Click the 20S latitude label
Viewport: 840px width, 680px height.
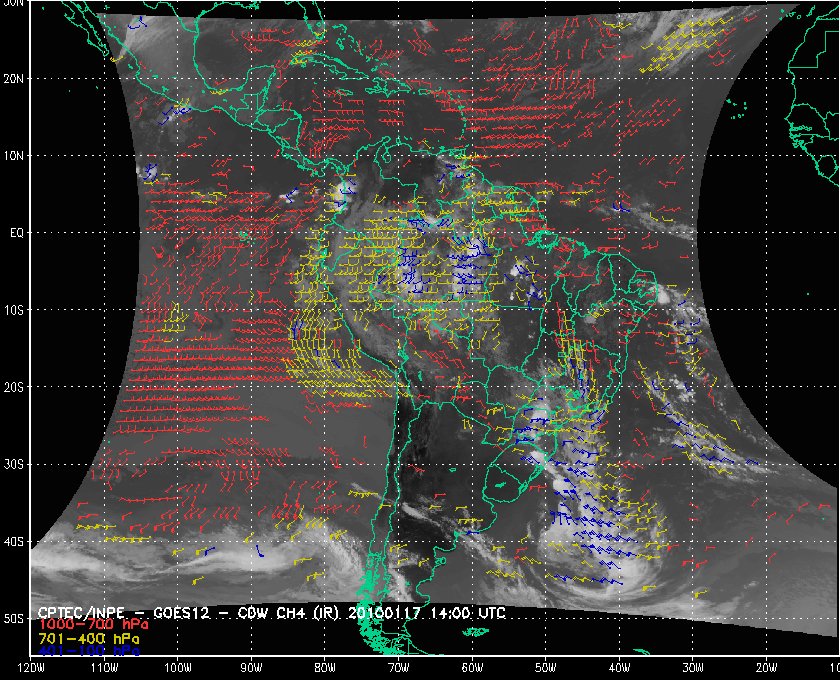[13, 387]
